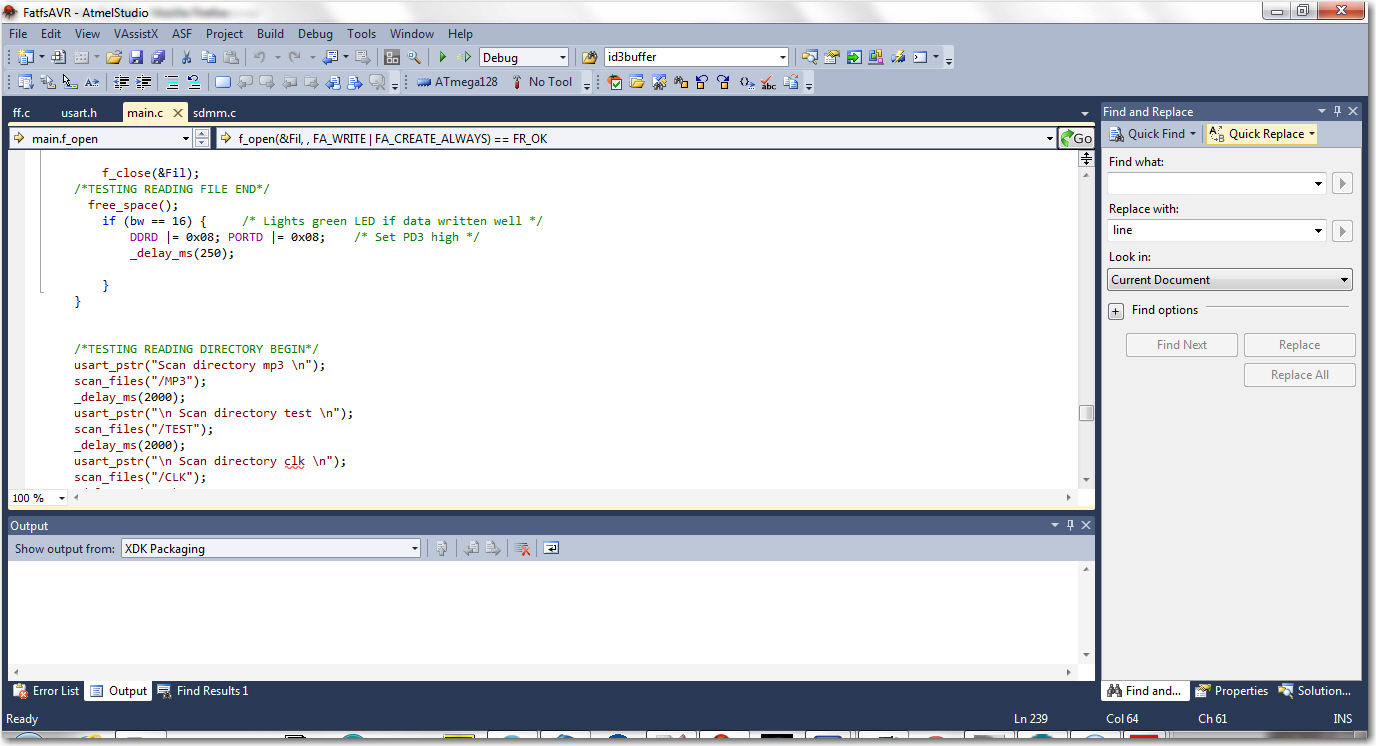Open the main.f_open scope dropdown
The image size is (1376, 746).
185,138
